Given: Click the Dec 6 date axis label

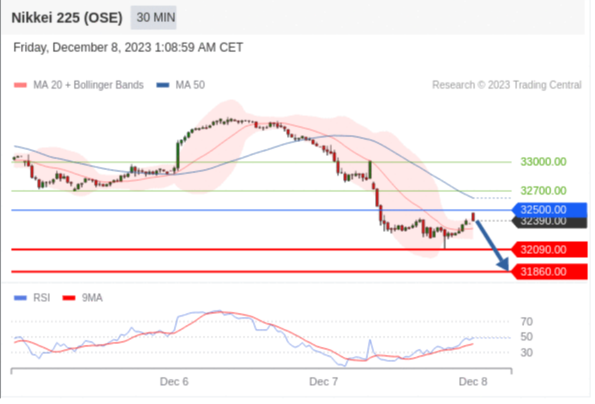Looking at the screenshot, I should [174, 382].
